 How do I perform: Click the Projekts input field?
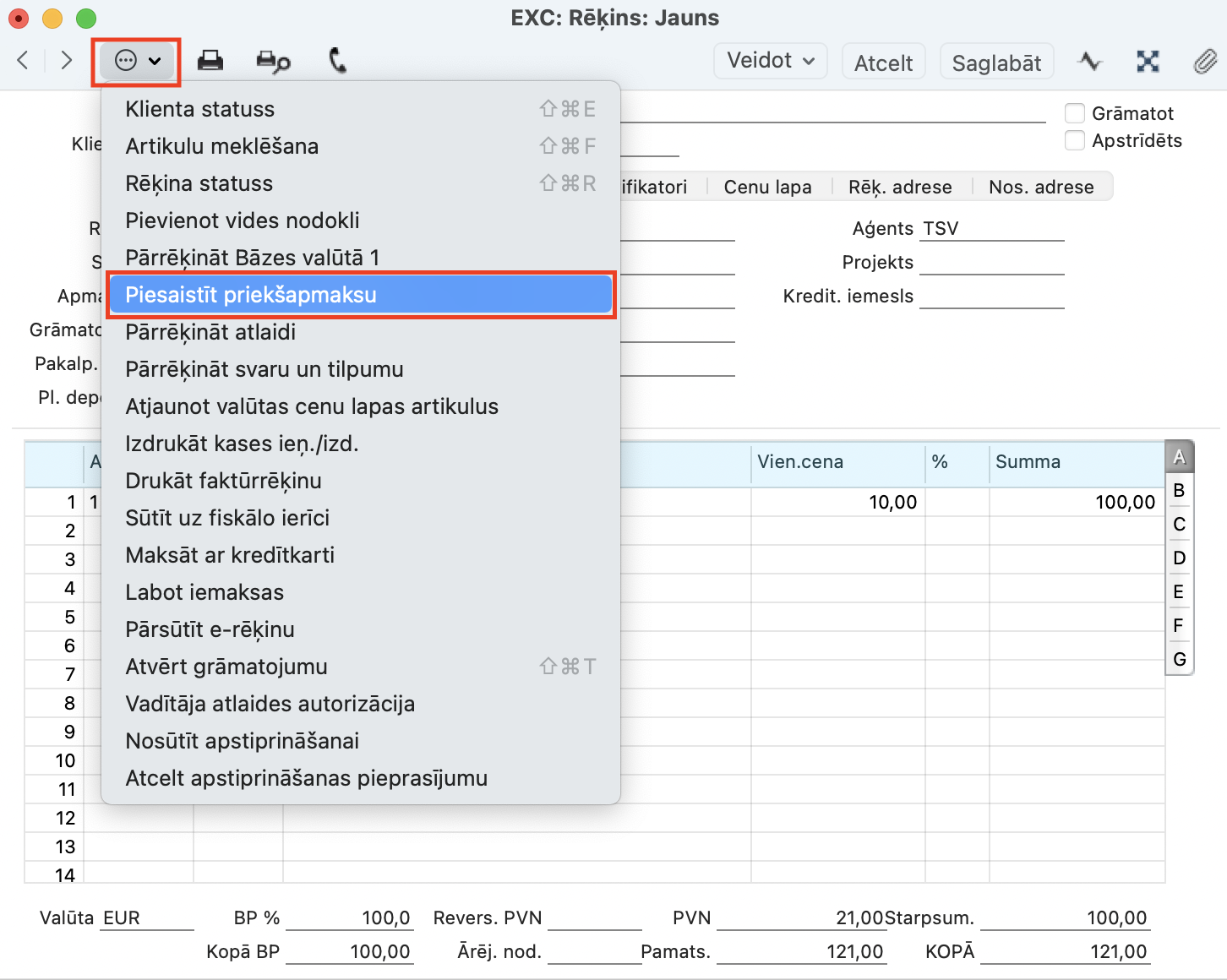[x=991, y=263]
